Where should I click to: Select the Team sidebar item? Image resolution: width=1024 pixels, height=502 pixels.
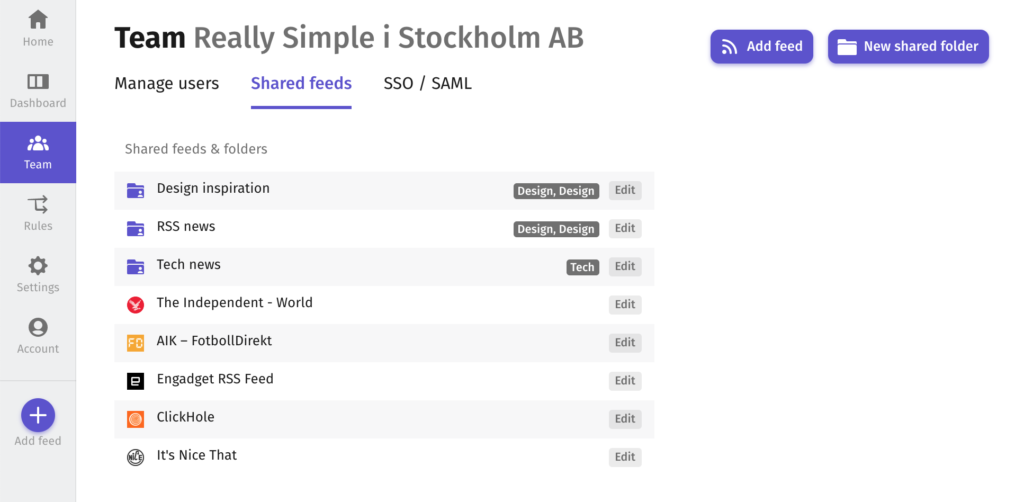point(38,153)
